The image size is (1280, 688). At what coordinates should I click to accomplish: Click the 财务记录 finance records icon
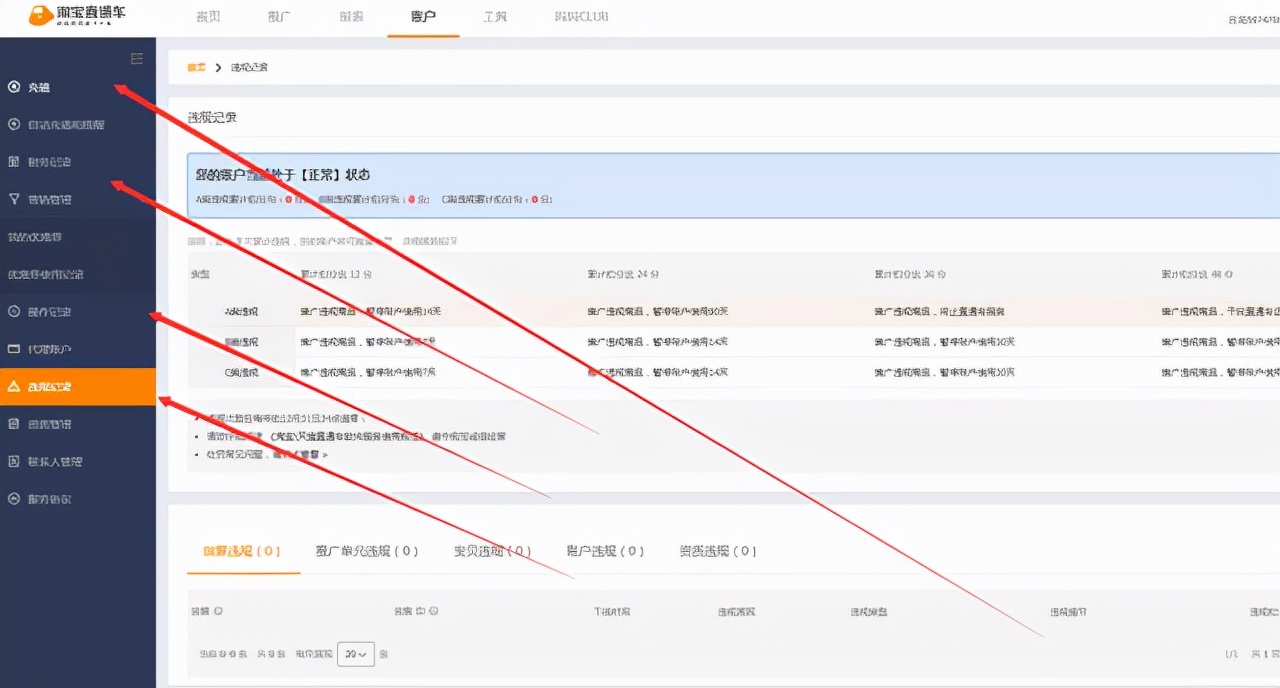pos(14,162)
